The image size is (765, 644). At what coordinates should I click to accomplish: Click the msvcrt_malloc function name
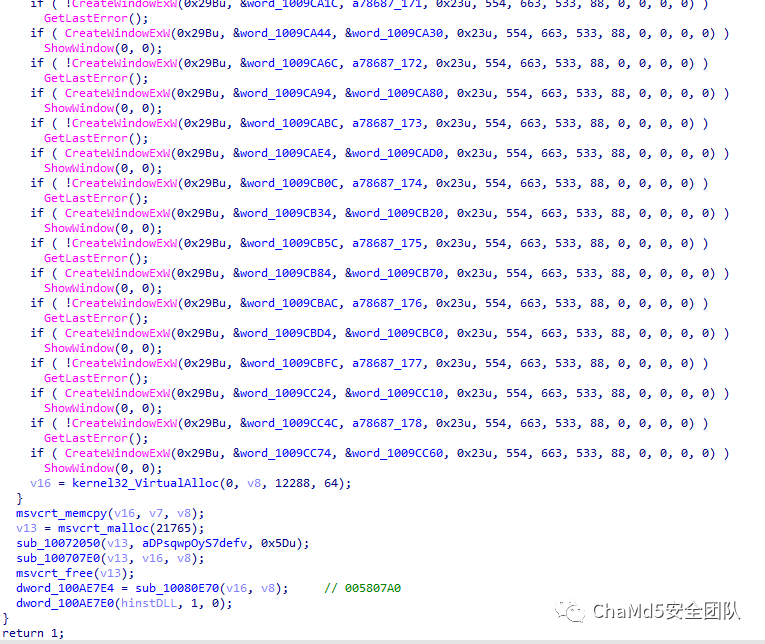(103, 528)
